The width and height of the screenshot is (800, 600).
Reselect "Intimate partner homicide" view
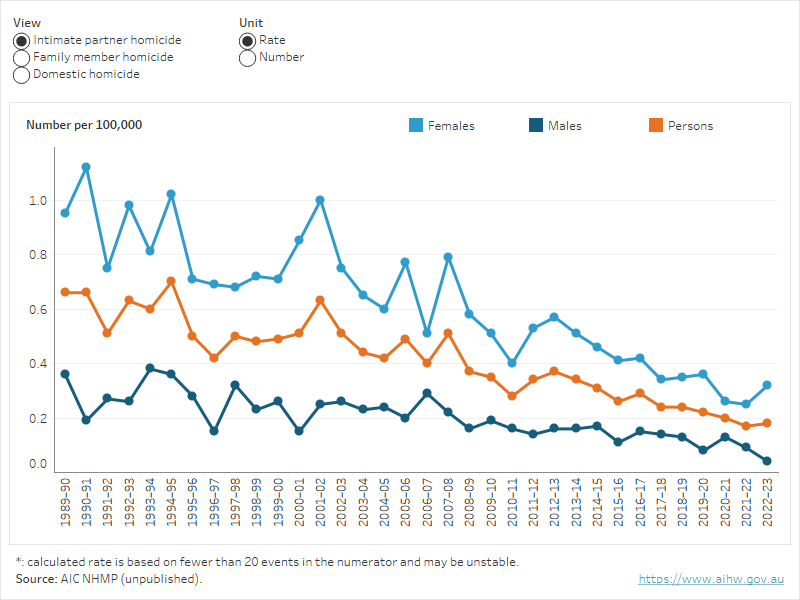pos(21,40)
